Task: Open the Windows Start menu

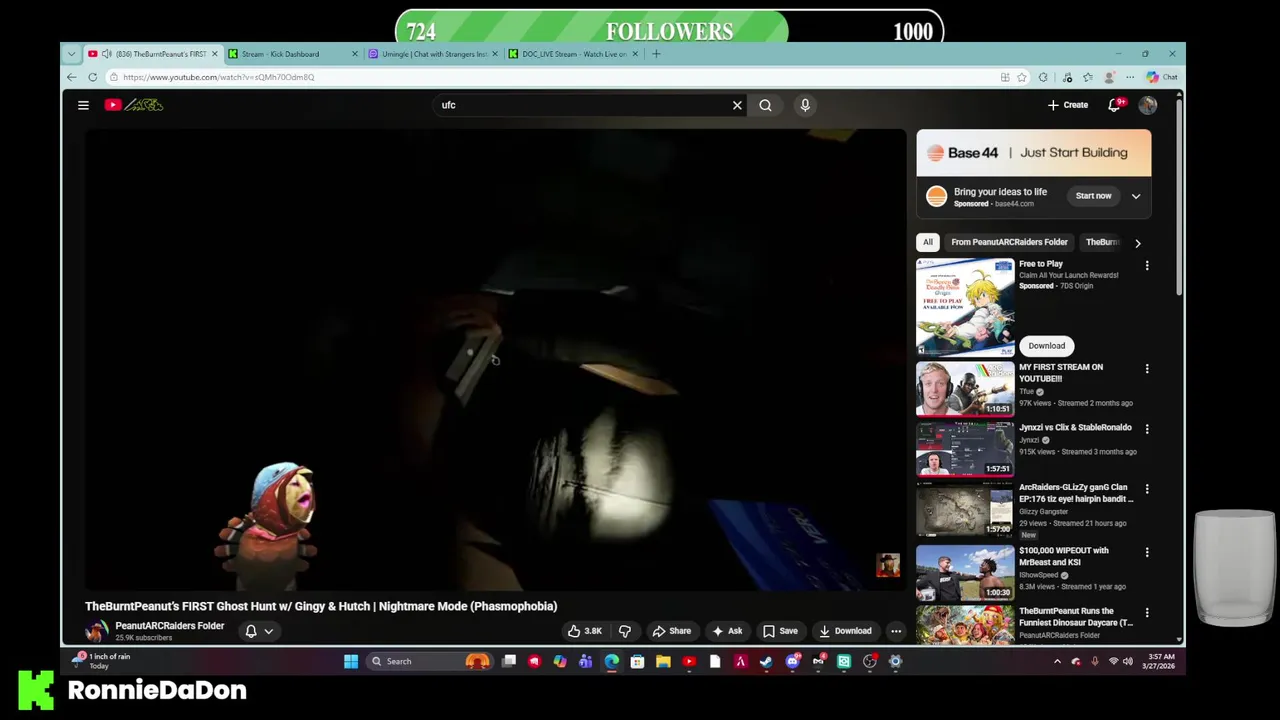Action: click(x=351, y=661)
